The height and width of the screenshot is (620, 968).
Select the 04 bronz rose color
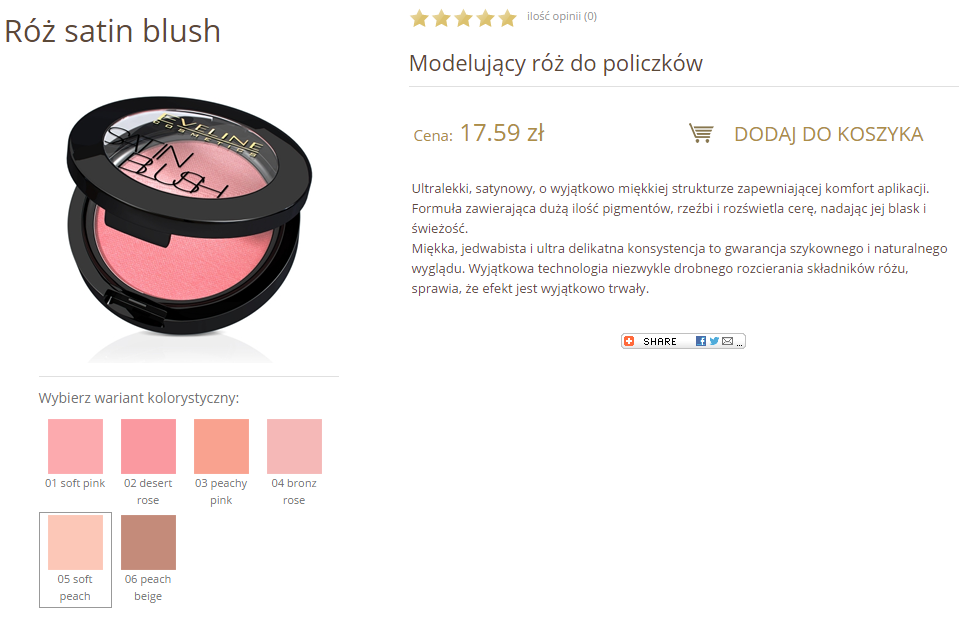[294, 446]
